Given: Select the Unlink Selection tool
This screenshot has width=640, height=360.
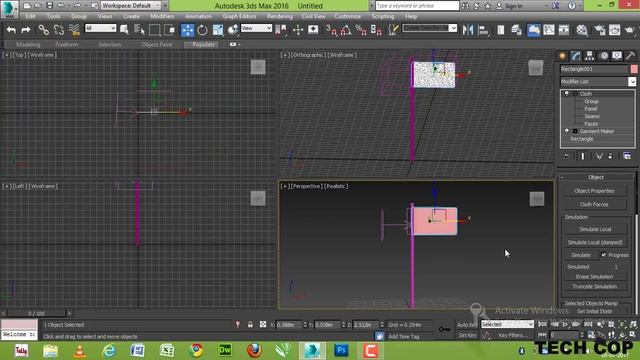Looking at the screenshot, I should pos(59,30).
